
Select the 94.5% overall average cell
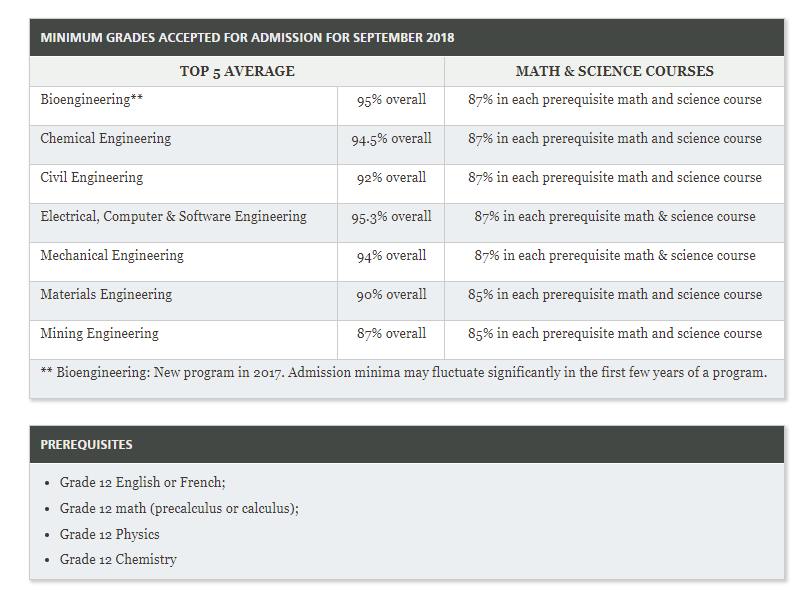click(391, 139)
